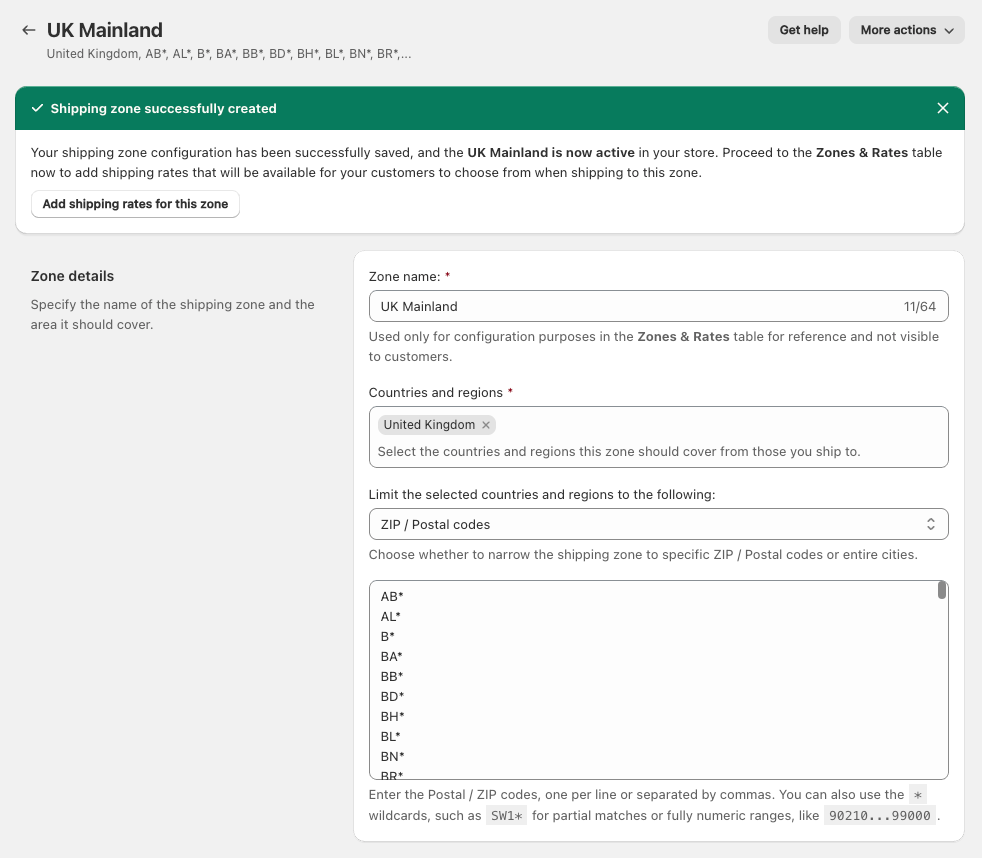This screenshot has width=982, height=858.
Task: Click Add shipping rates for this zone
Action: [135, 204]
